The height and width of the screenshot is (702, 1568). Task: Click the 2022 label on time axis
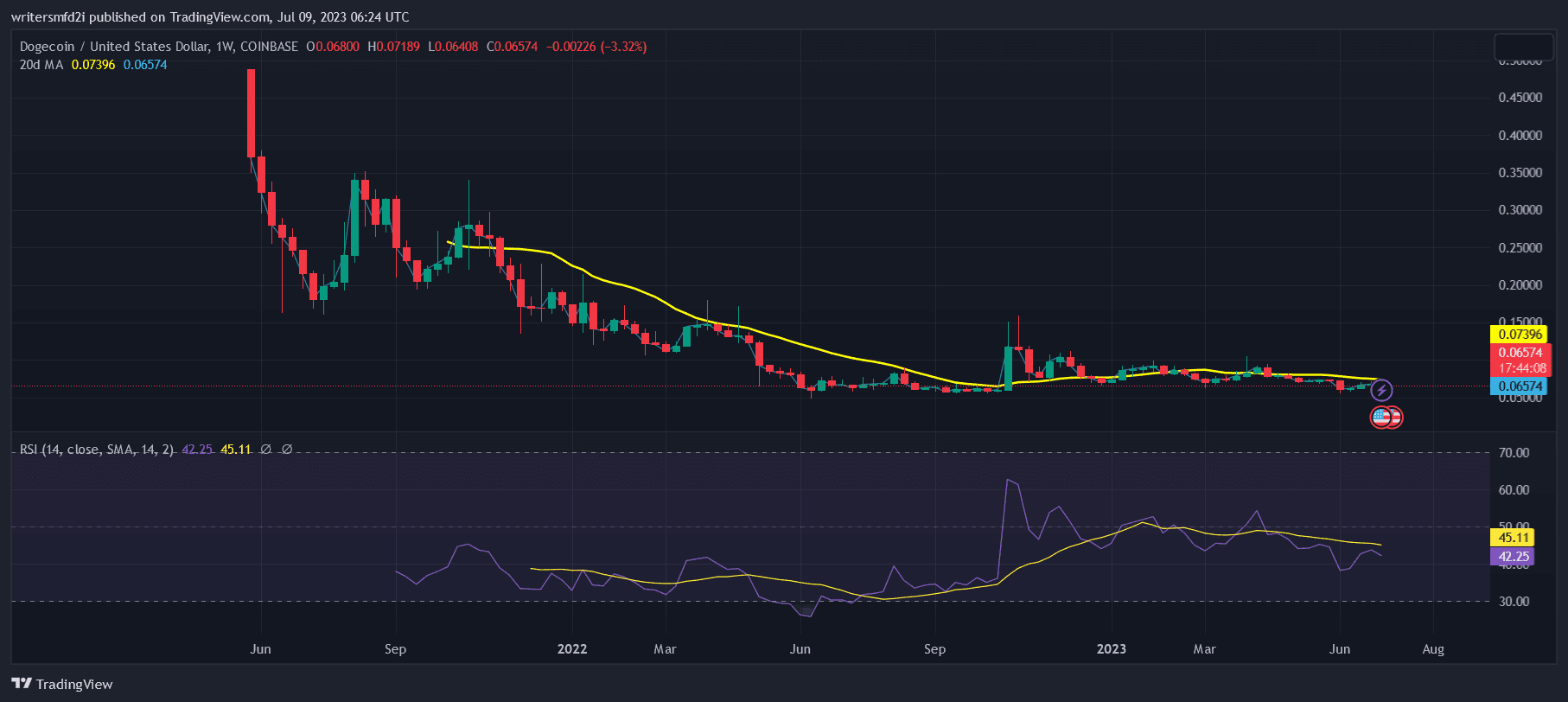[572, 649]
